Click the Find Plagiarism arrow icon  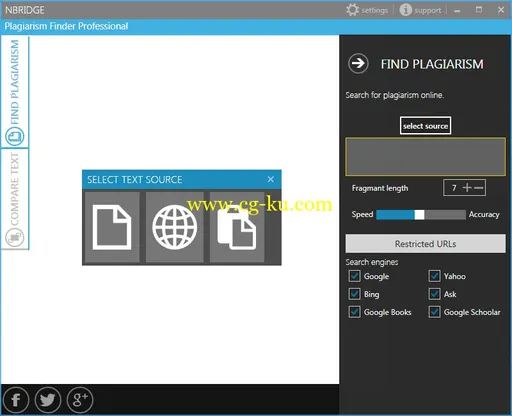(x=358, y=63)
